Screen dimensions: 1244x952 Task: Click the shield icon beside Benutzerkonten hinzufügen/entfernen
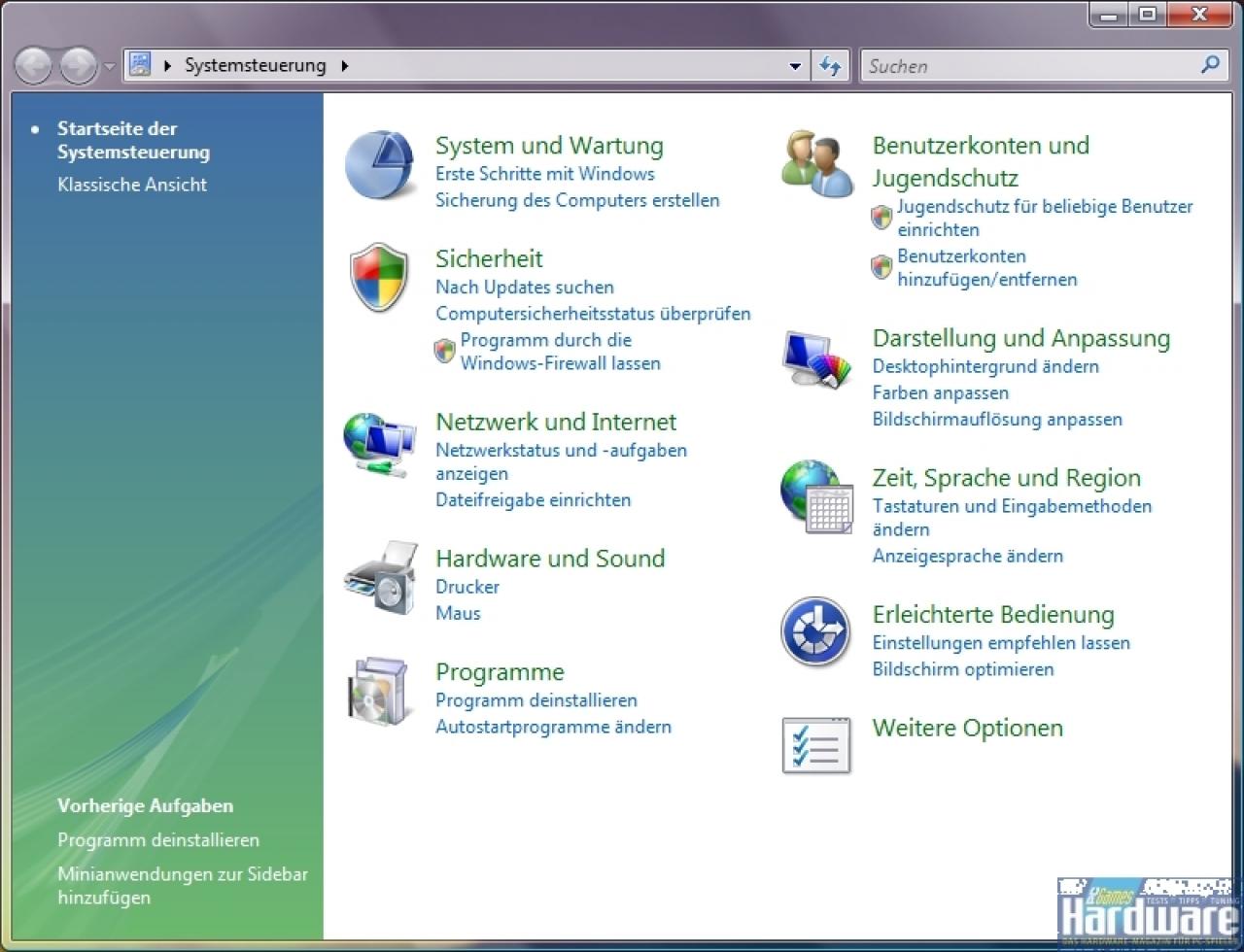[x=881, y=267]
